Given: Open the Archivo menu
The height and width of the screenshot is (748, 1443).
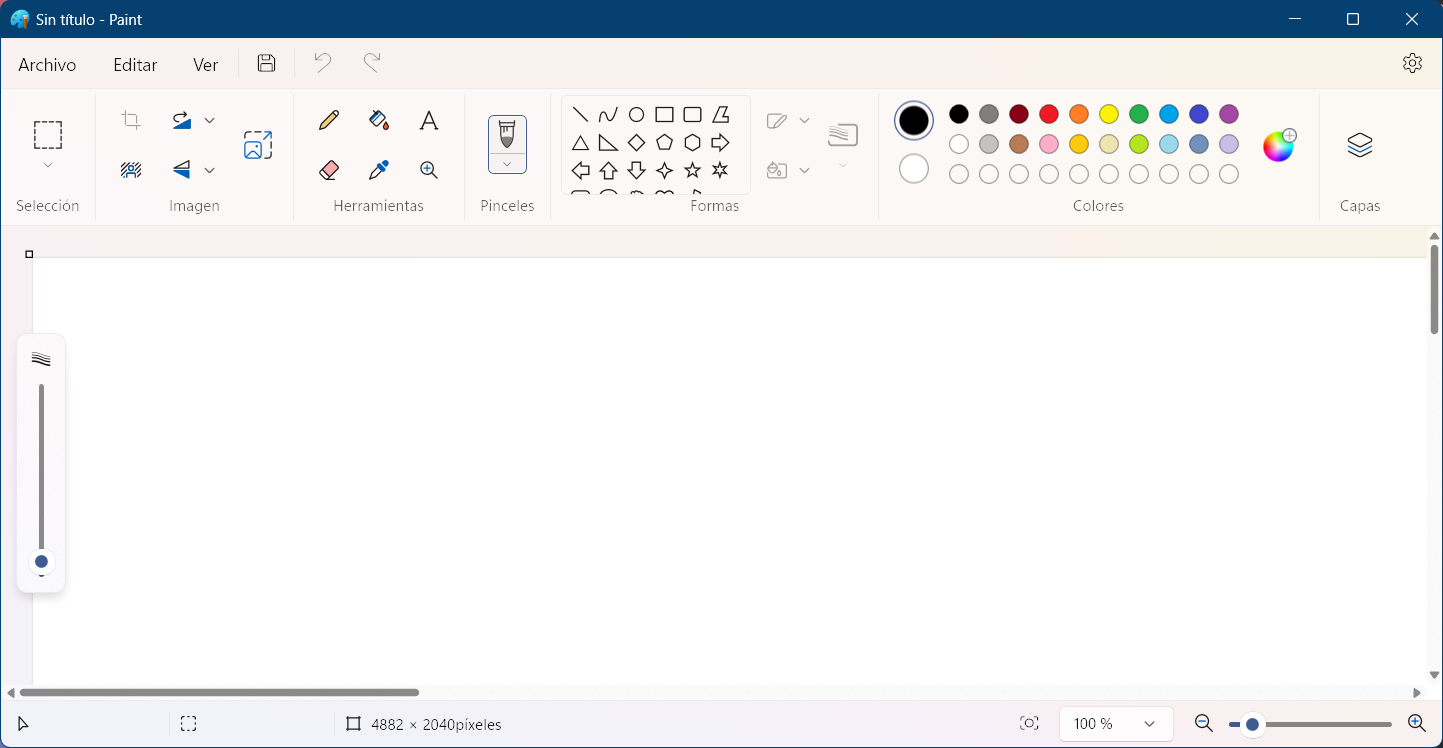Looking at the screenshot, I should [x=47, y=64].
